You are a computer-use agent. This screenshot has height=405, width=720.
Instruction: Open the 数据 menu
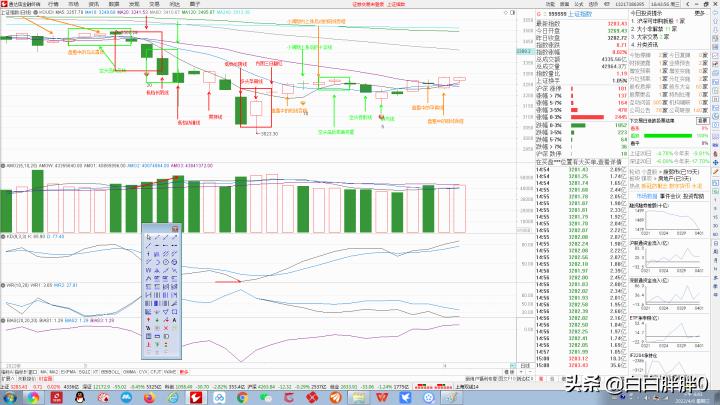click(114, 4)
